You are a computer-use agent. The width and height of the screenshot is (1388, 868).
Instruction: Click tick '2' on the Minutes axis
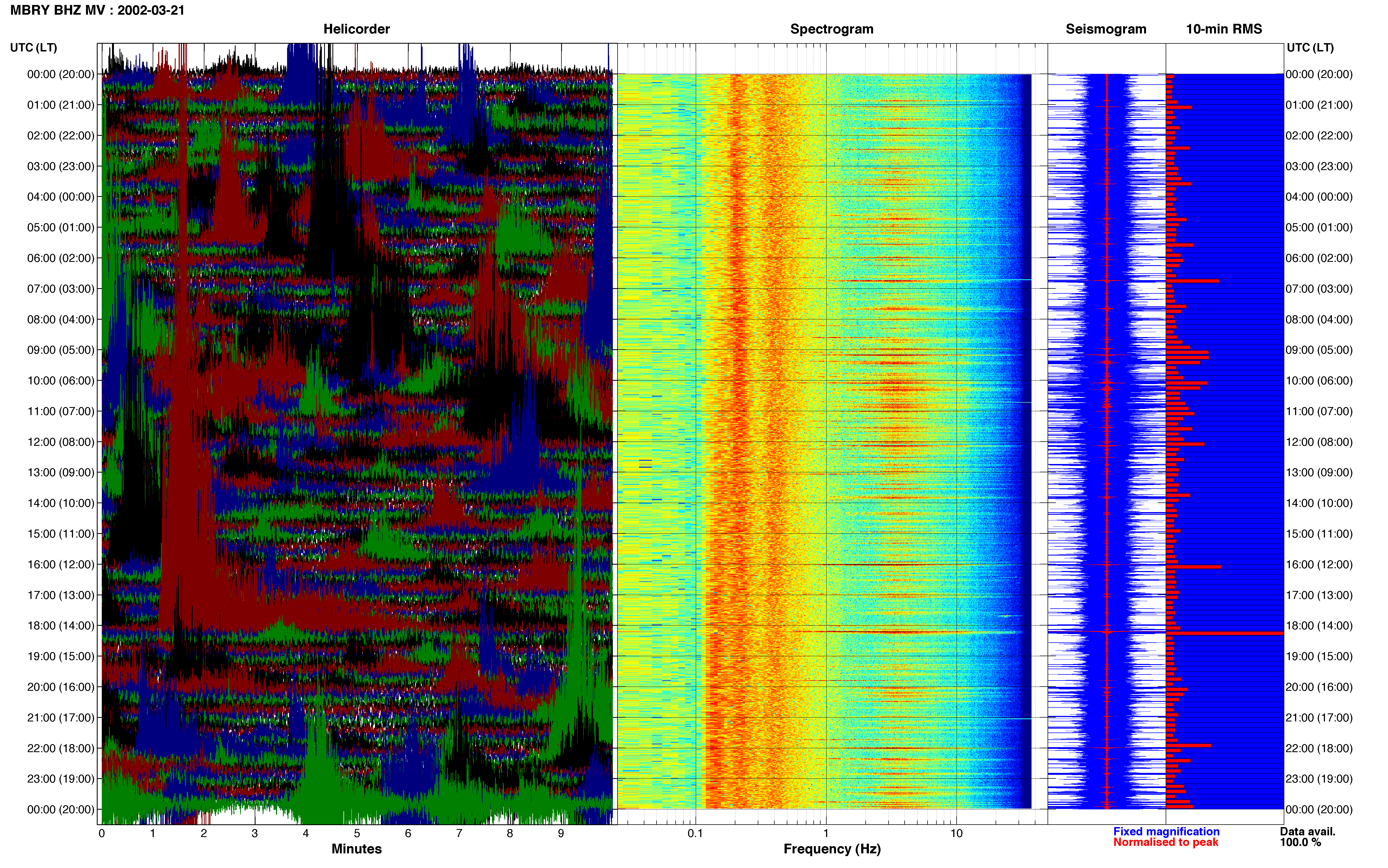(204, 833)
